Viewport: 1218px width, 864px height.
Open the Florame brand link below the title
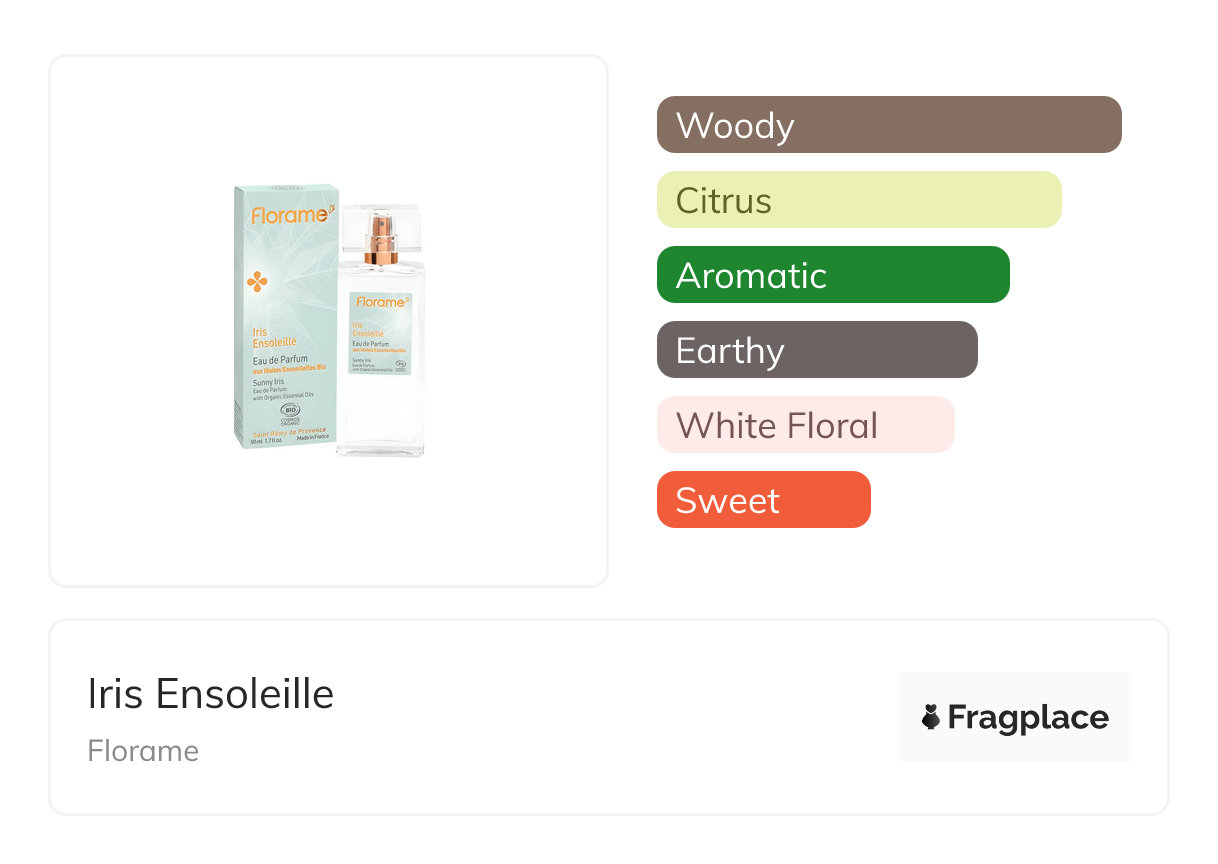coord(143,751)
